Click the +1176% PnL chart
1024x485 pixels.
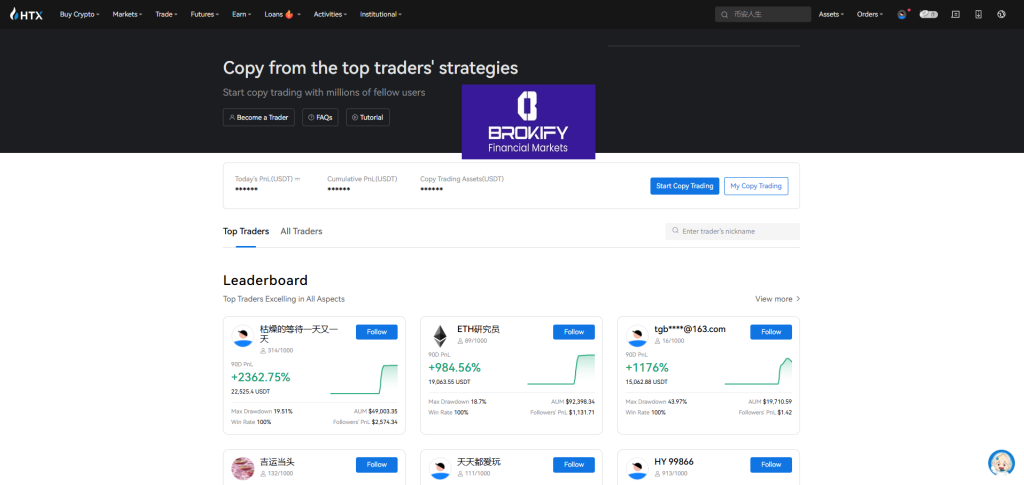[758, 371]
